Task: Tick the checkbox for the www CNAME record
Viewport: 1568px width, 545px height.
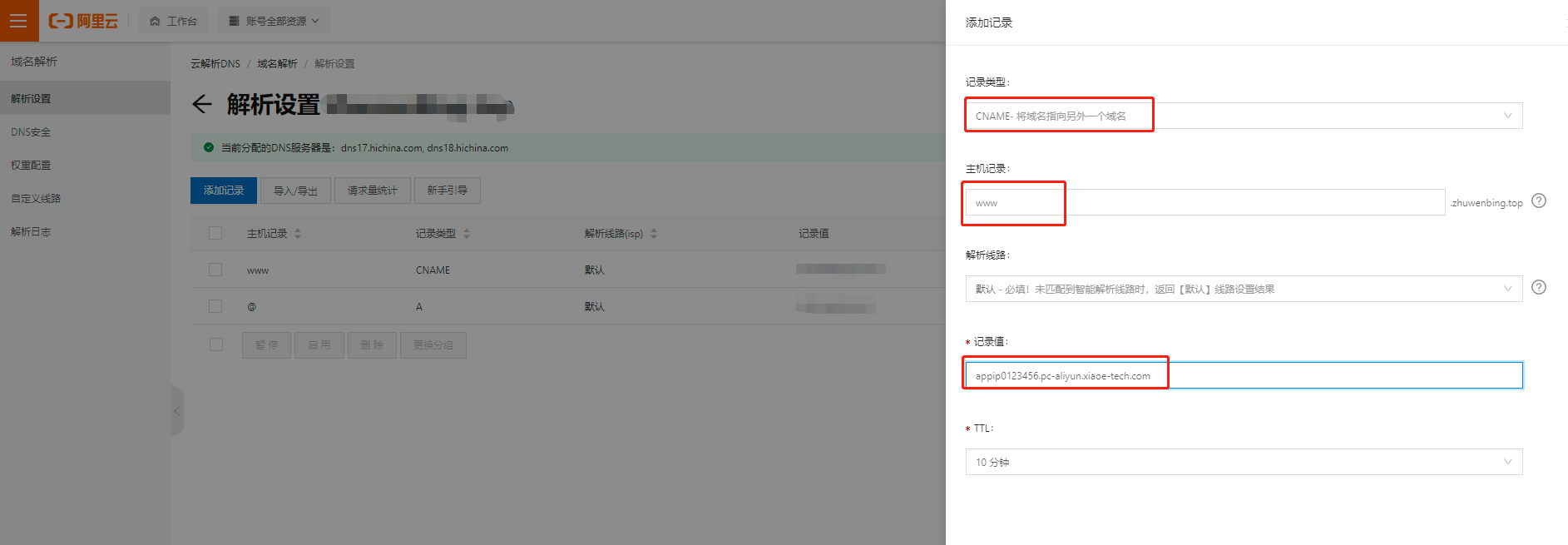Action: pyautogui.click(x=215, y=270)
